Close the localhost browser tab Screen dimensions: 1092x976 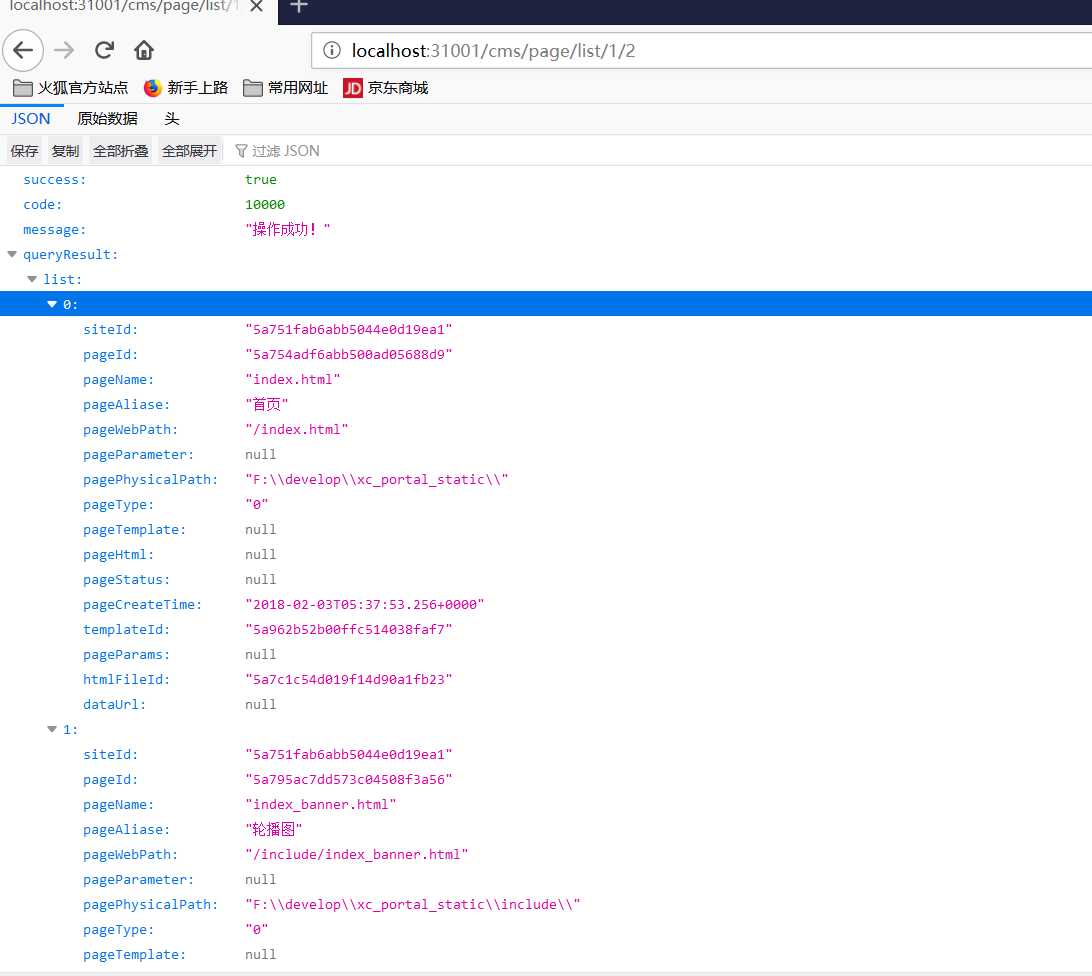256,6
